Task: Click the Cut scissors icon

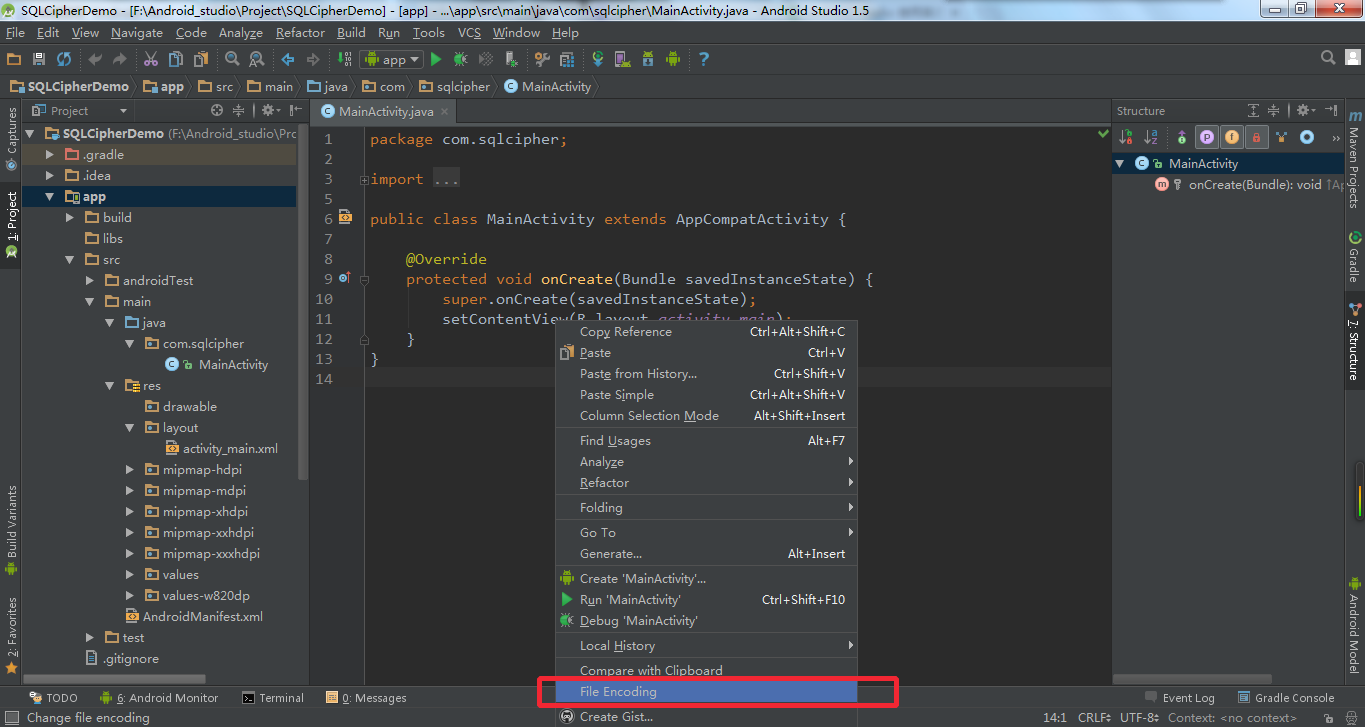Action: coord(151,60)
